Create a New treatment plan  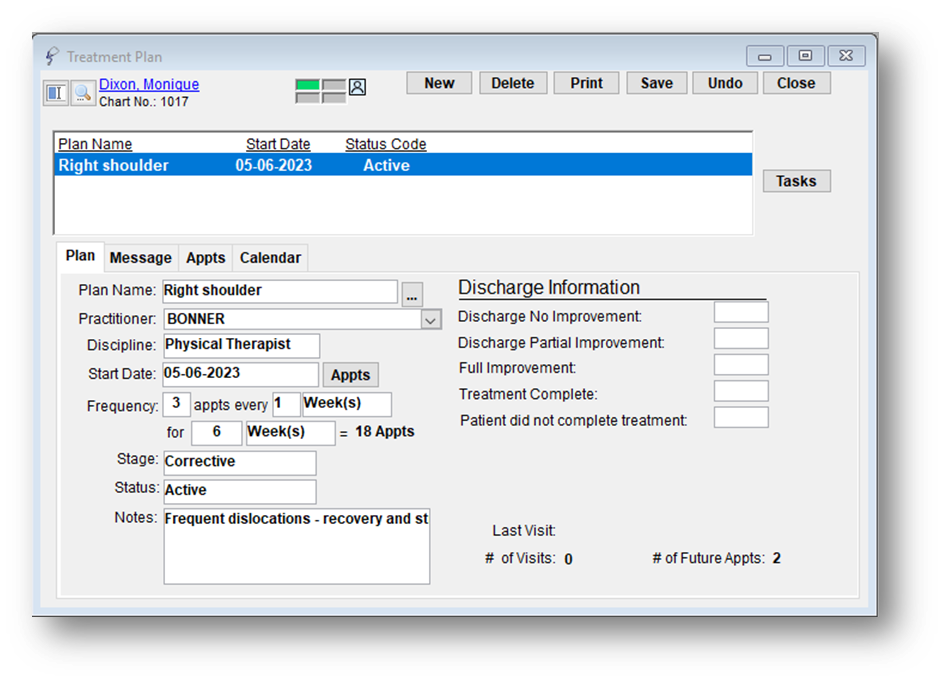click(x=439, y=83)
